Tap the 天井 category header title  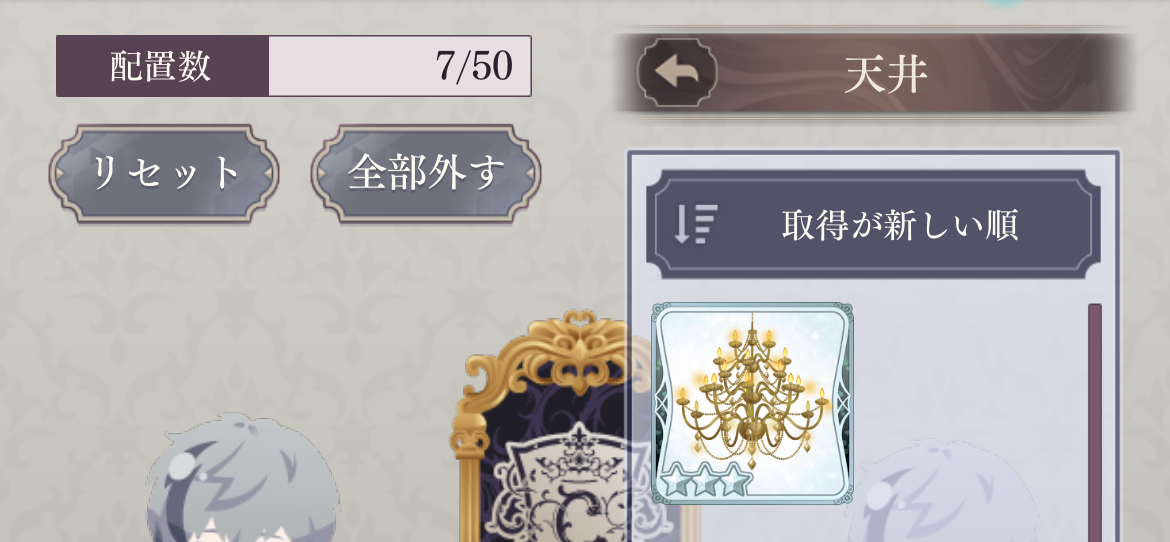(x=886, y=73)
